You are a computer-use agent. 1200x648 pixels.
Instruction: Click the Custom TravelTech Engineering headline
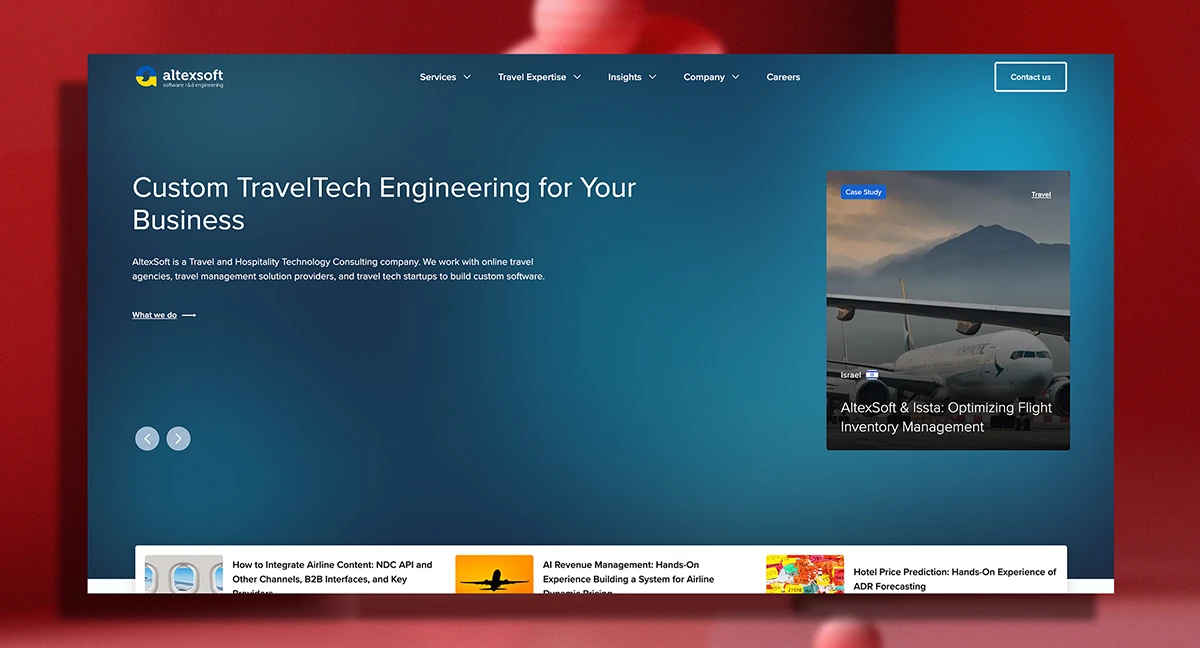[384, 203]
